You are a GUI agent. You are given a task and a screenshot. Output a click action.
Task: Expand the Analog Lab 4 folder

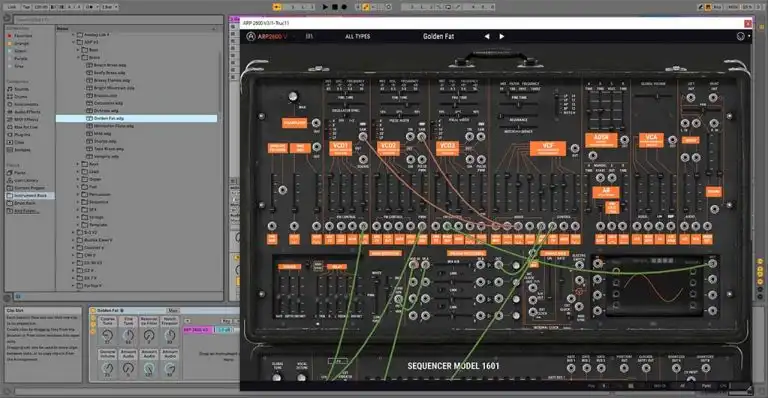tap(73, 35)
